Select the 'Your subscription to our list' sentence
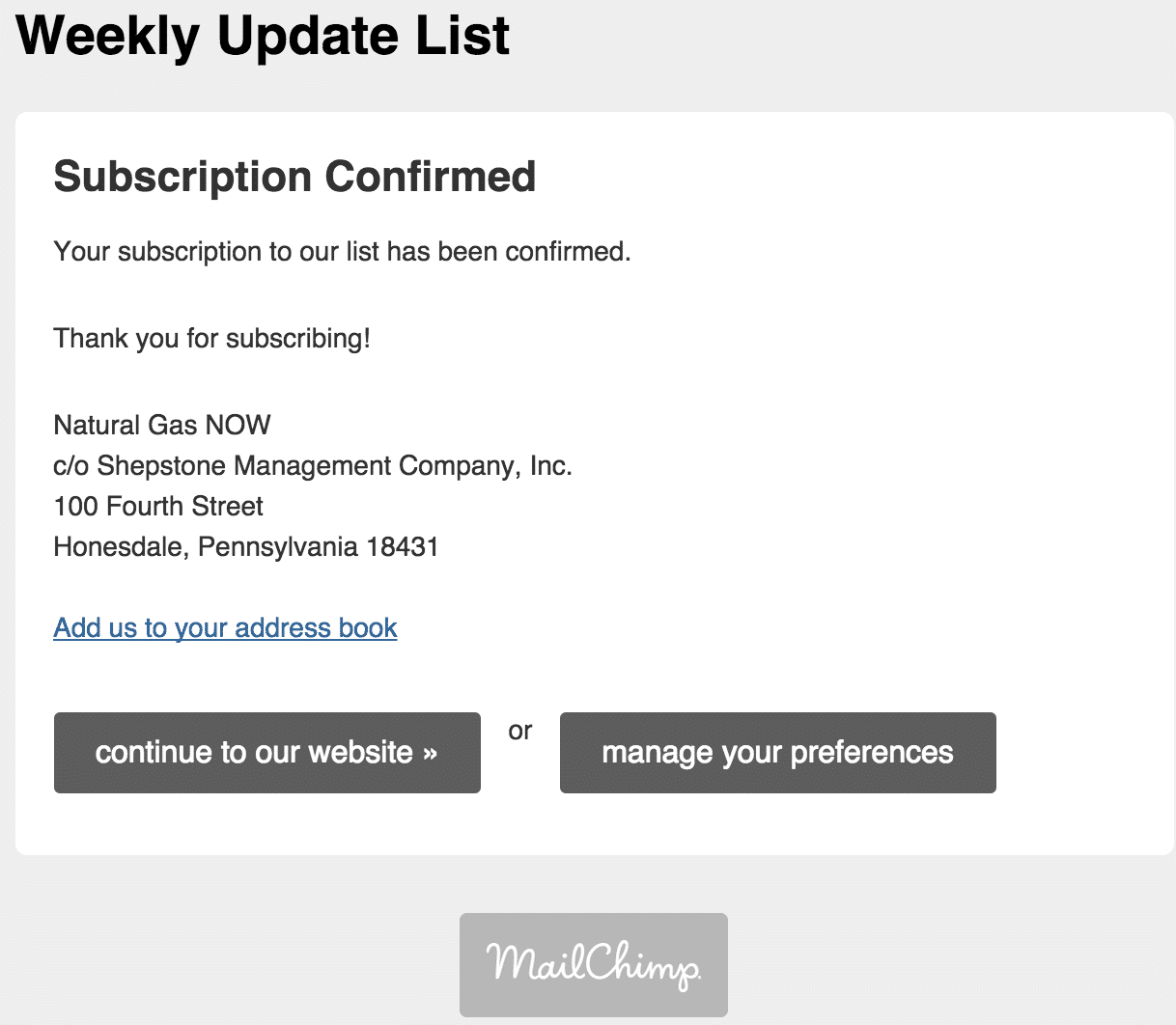 (x=342, y=252)
